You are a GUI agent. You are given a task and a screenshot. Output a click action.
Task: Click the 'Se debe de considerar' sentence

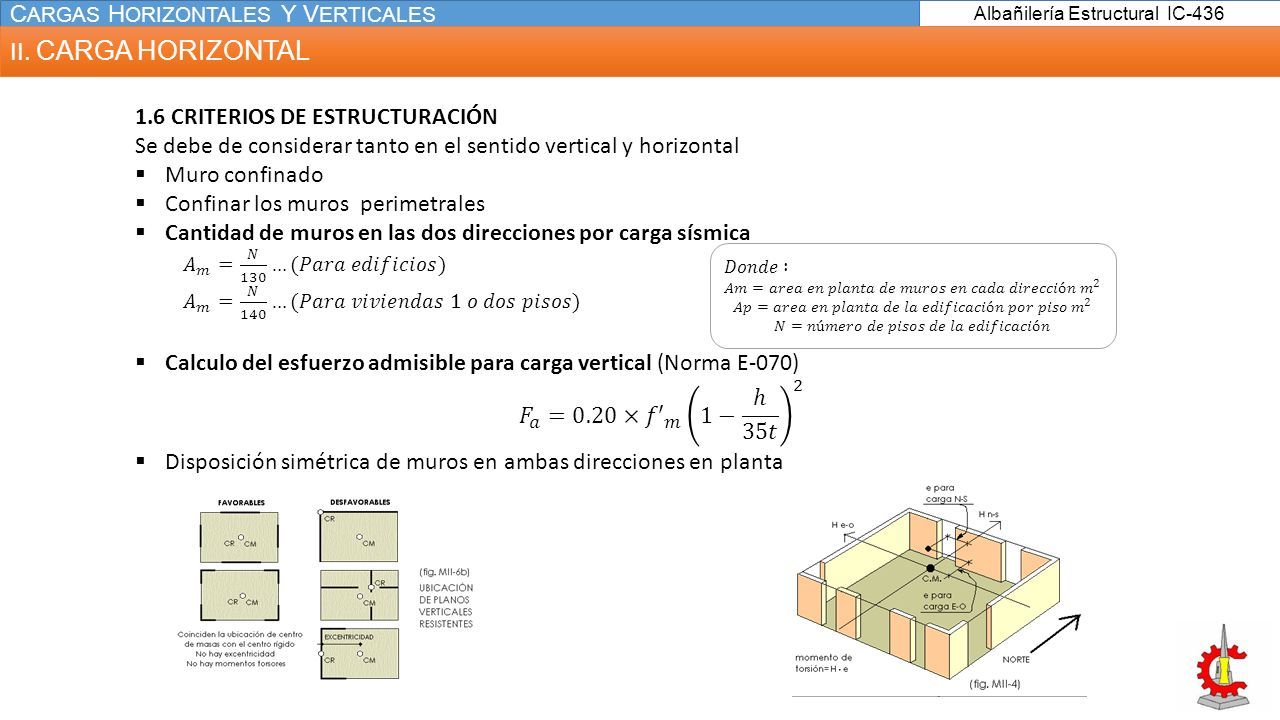coord(437,146)
